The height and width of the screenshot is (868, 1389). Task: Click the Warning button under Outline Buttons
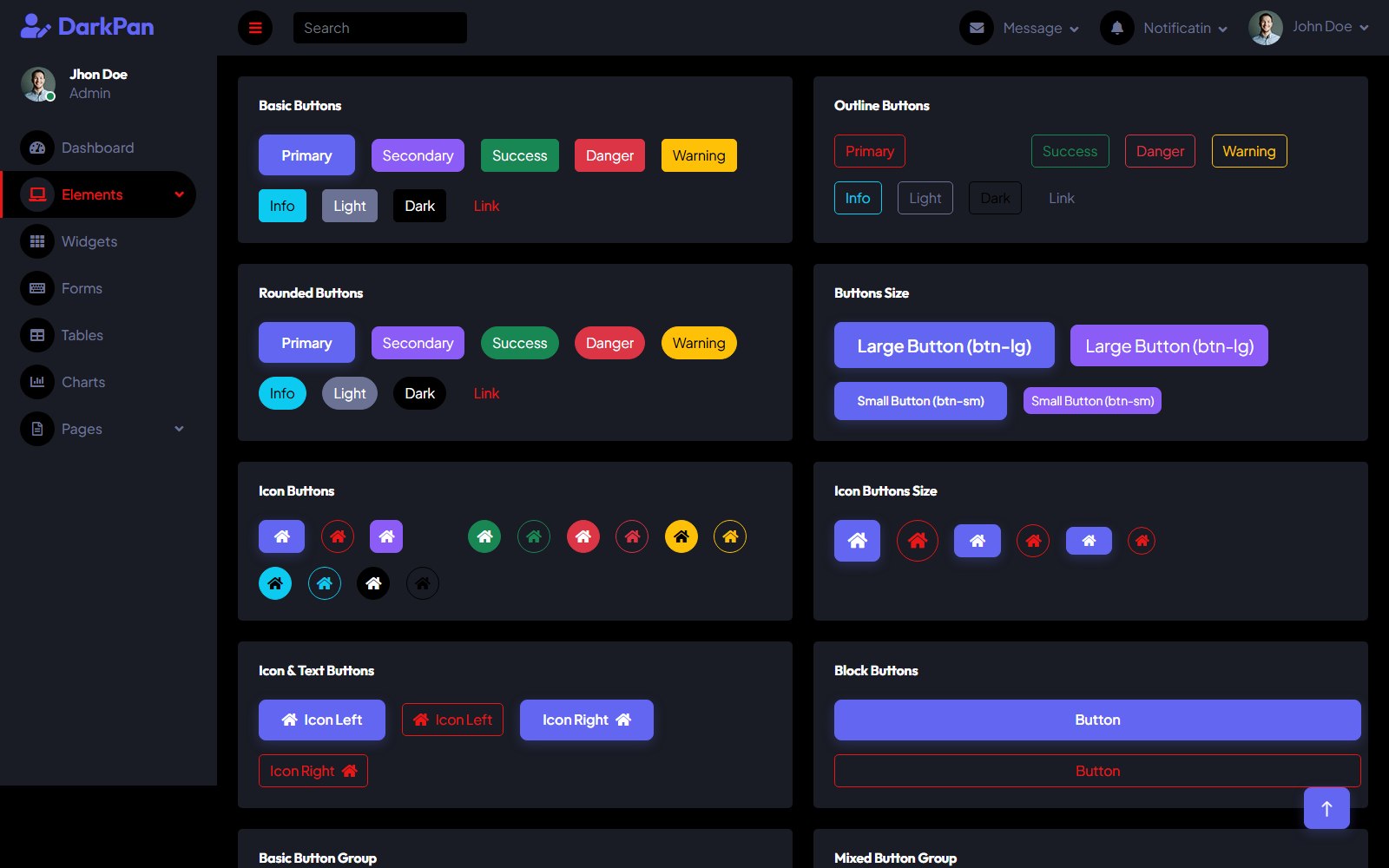[1249, 151]
